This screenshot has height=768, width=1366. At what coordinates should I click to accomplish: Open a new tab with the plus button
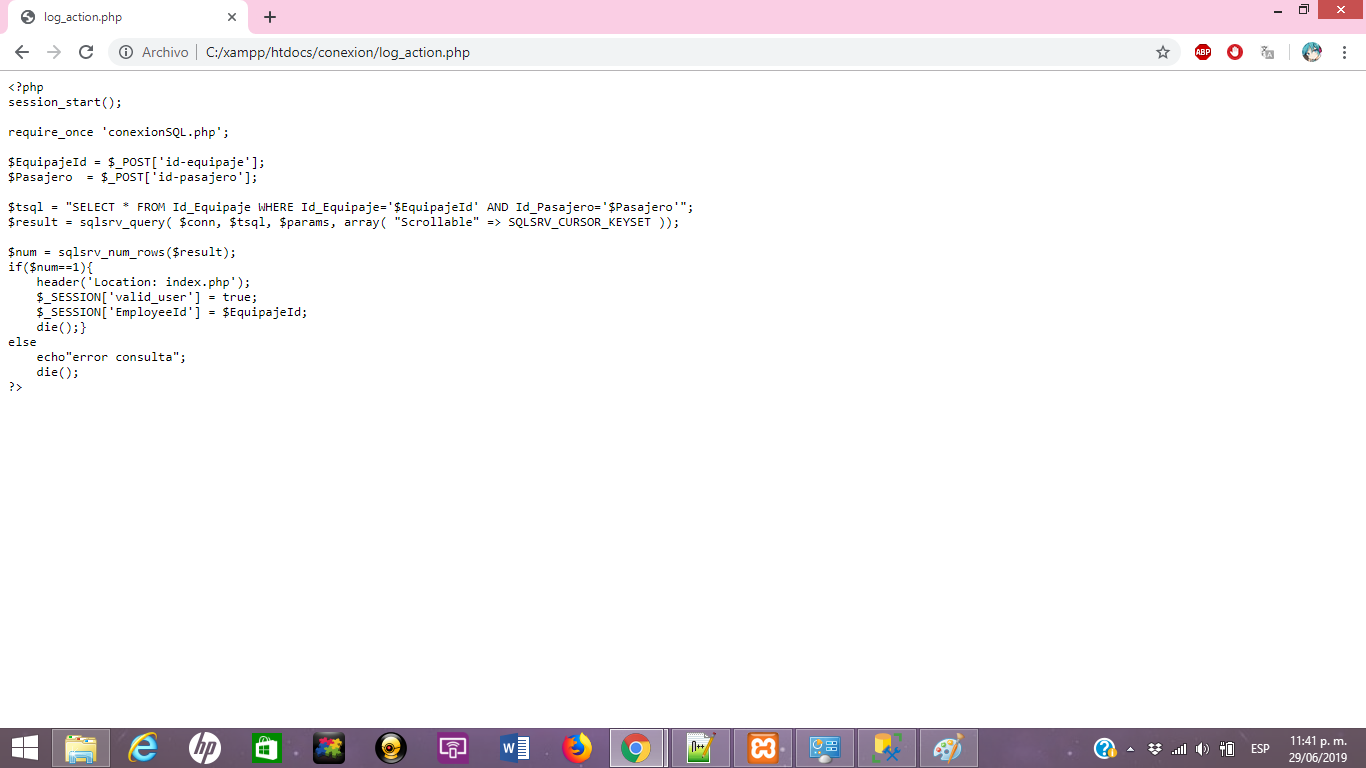click(x=270, y=17)
